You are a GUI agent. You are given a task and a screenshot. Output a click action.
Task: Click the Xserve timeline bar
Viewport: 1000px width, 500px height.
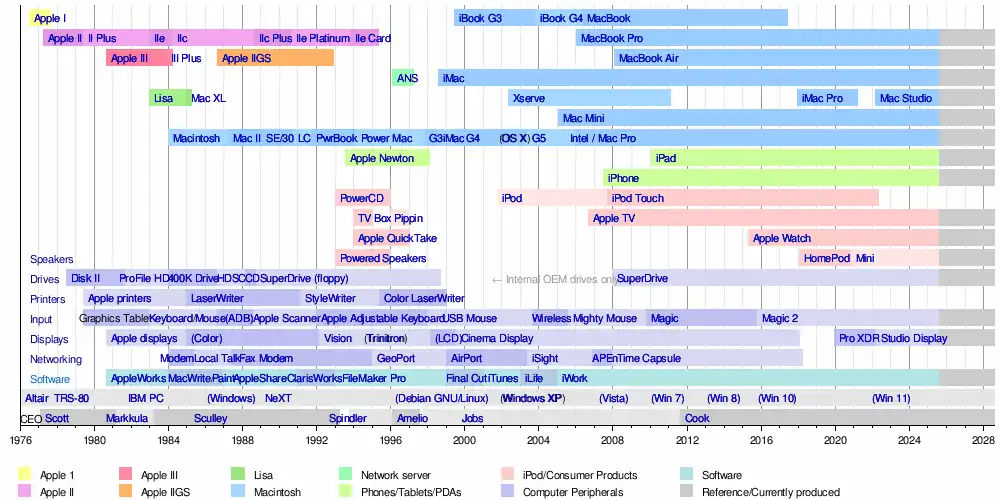(x=528, y=98)
